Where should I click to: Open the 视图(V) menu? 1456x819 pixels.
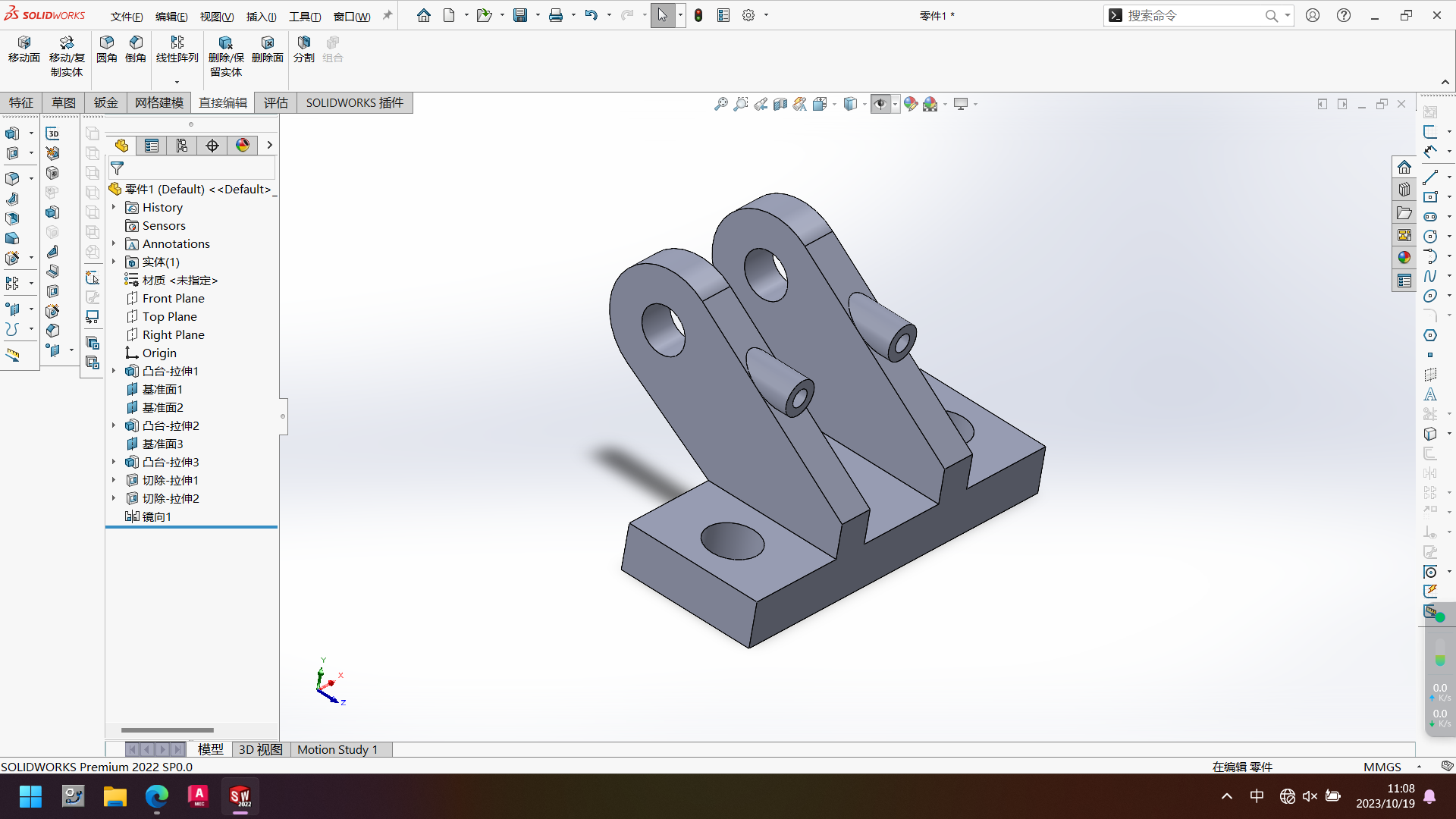click(217, 17)
